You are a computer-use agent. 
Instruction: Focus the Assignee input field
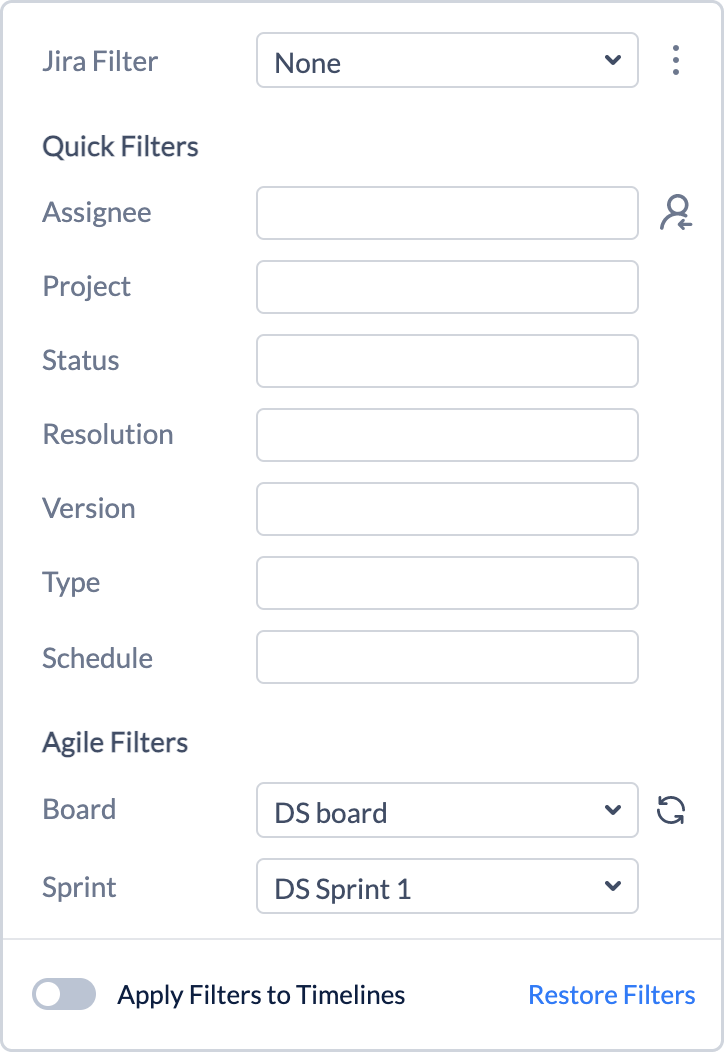[x=447, y=213]
